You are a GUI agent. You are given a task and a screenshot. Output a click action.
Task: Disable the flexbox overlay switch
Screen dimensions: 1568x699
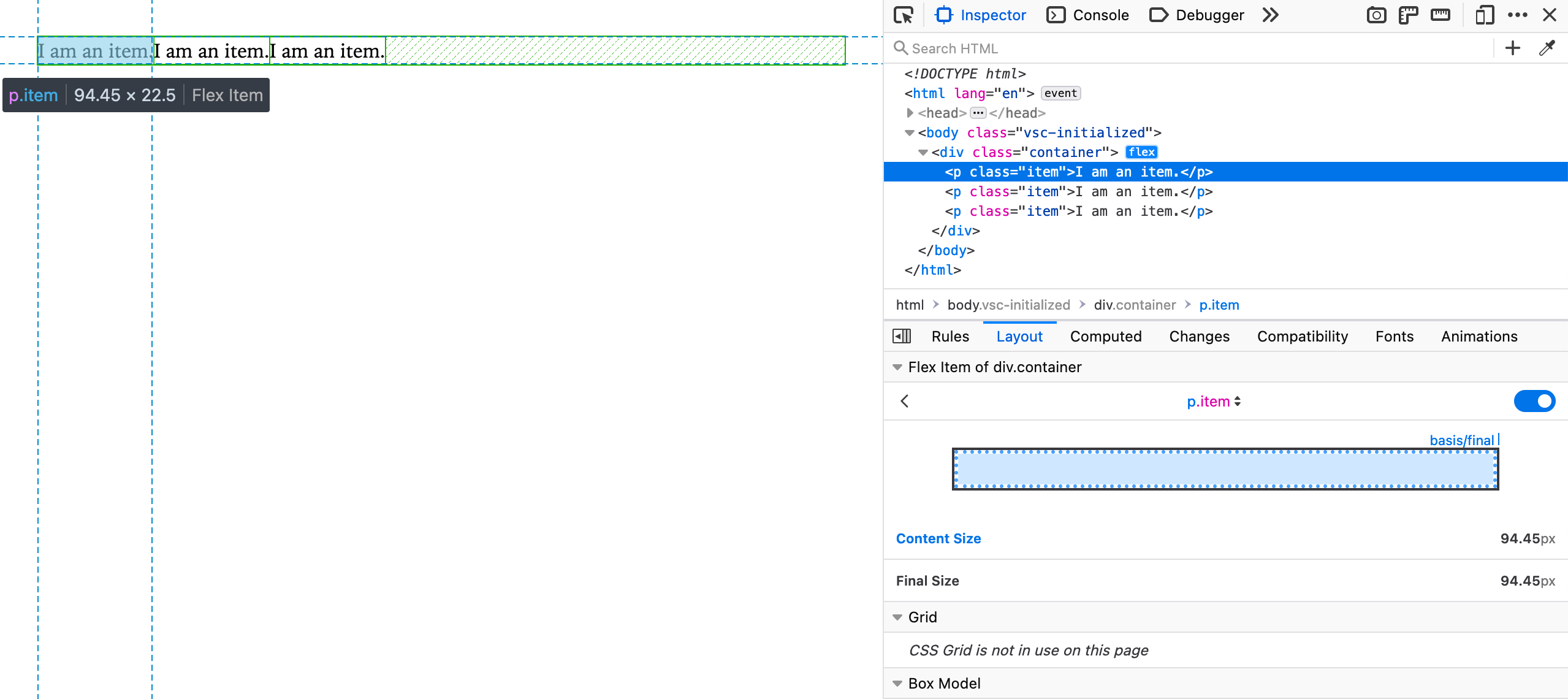(x=1534, y=401)
